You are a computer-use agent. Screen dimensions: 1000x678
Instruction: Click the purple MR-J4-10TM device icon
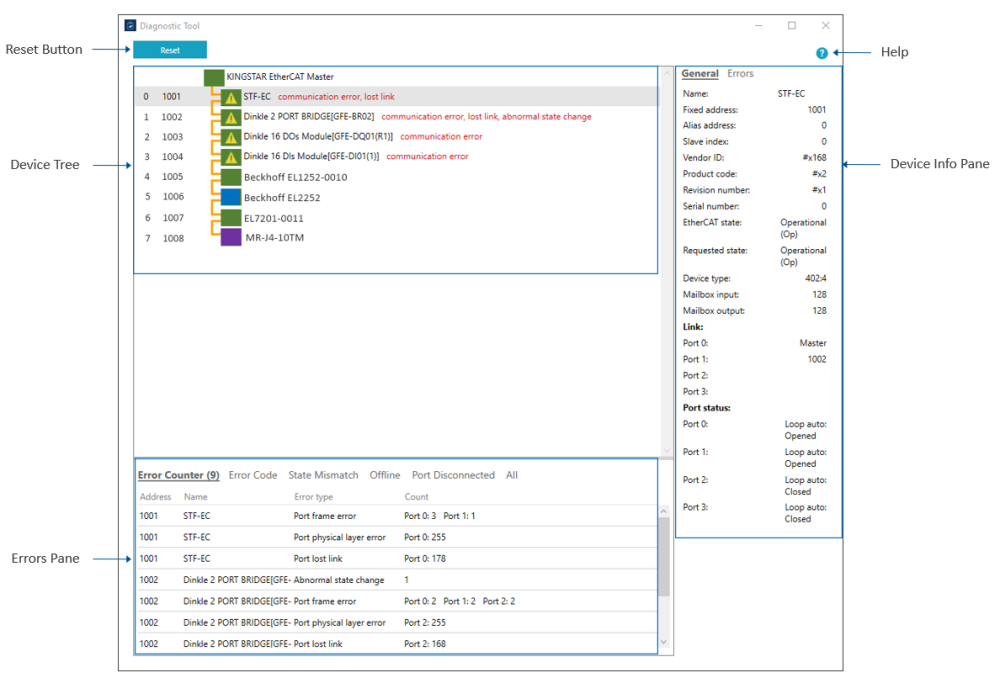click(231, 238)
